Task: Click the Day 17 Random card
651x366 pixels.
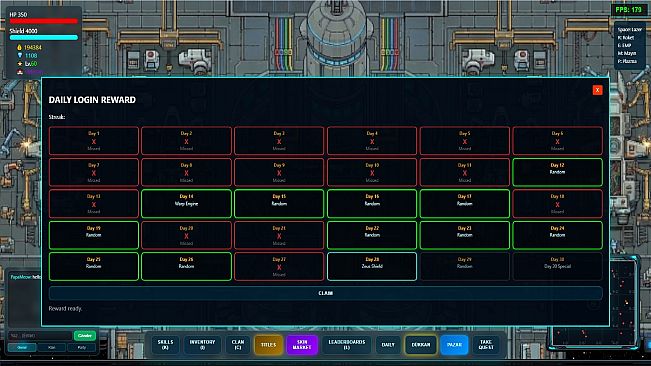Action: click(x=465, y=203)
